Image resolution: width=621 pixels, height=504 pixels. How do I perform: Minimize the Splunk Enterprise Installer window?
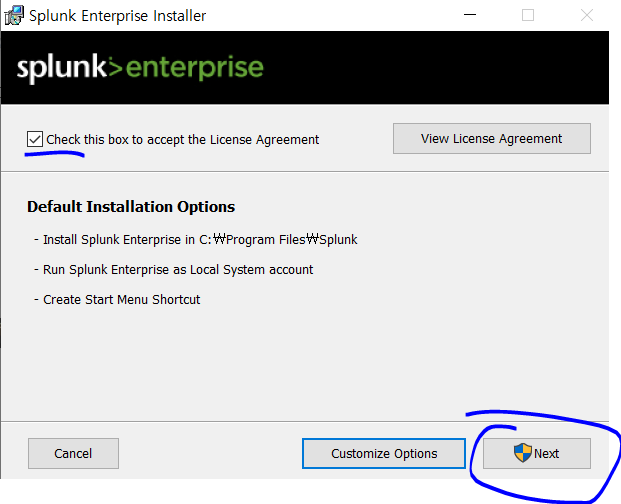pos(470,15)
